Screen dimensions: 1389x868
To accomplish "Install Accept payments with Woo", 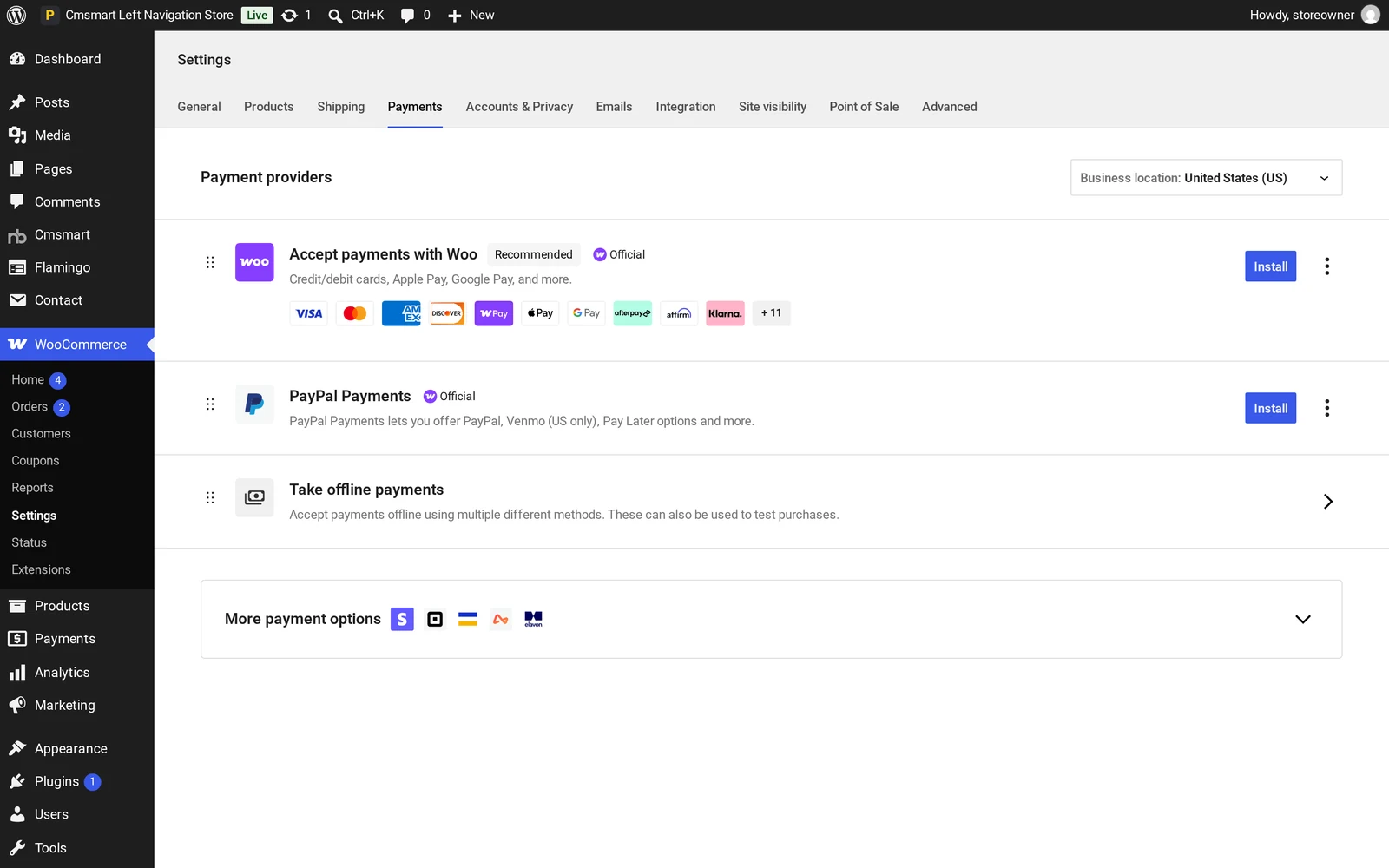I will pyautogui.click(x=1270, y=266).
